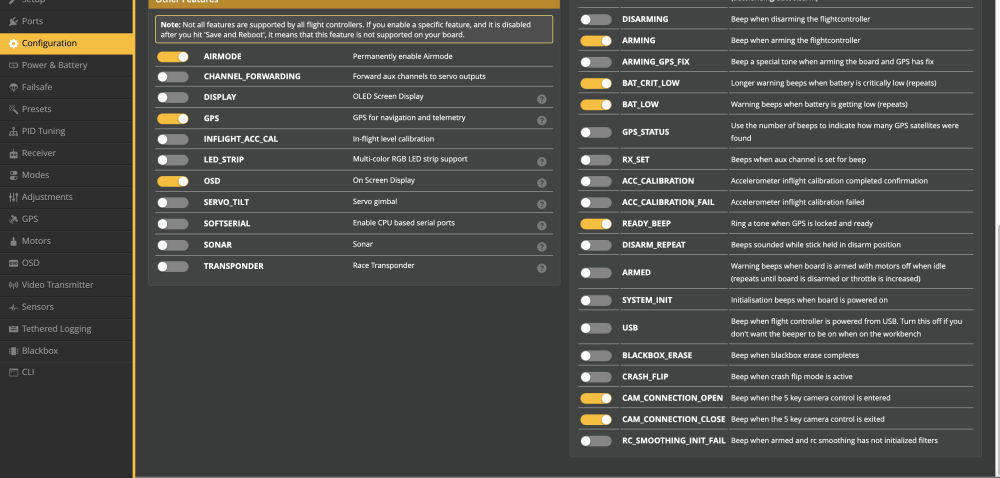
Task: Switch on the USB beeper toggle
Action: click(x=596, y=328)
